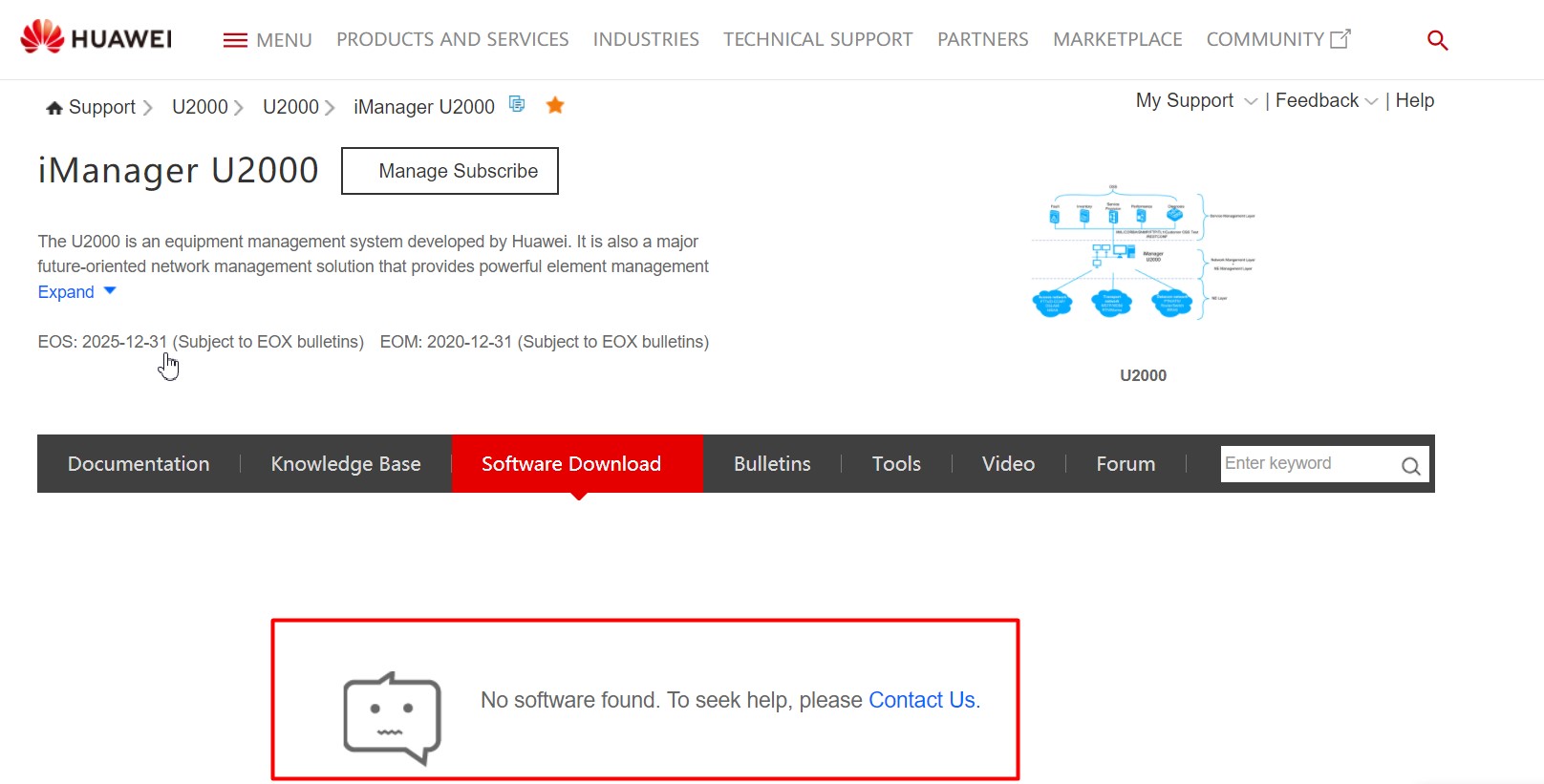Switch to the Documentation tab
1544x784 pixels.
click(x=139, y=464)
